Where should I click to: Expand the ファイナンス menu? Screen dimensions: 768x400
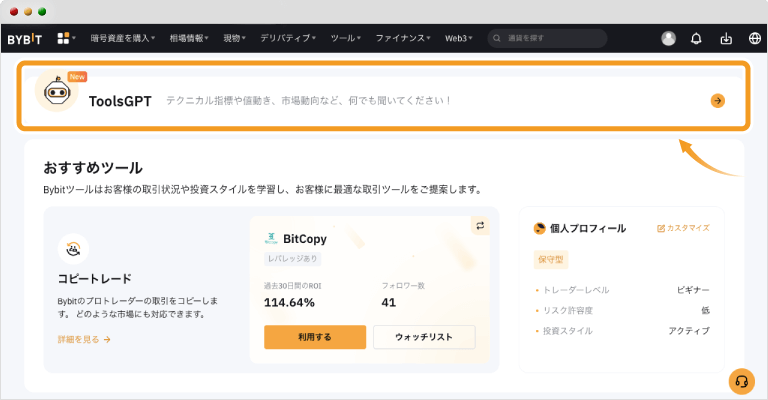(403, 38)
